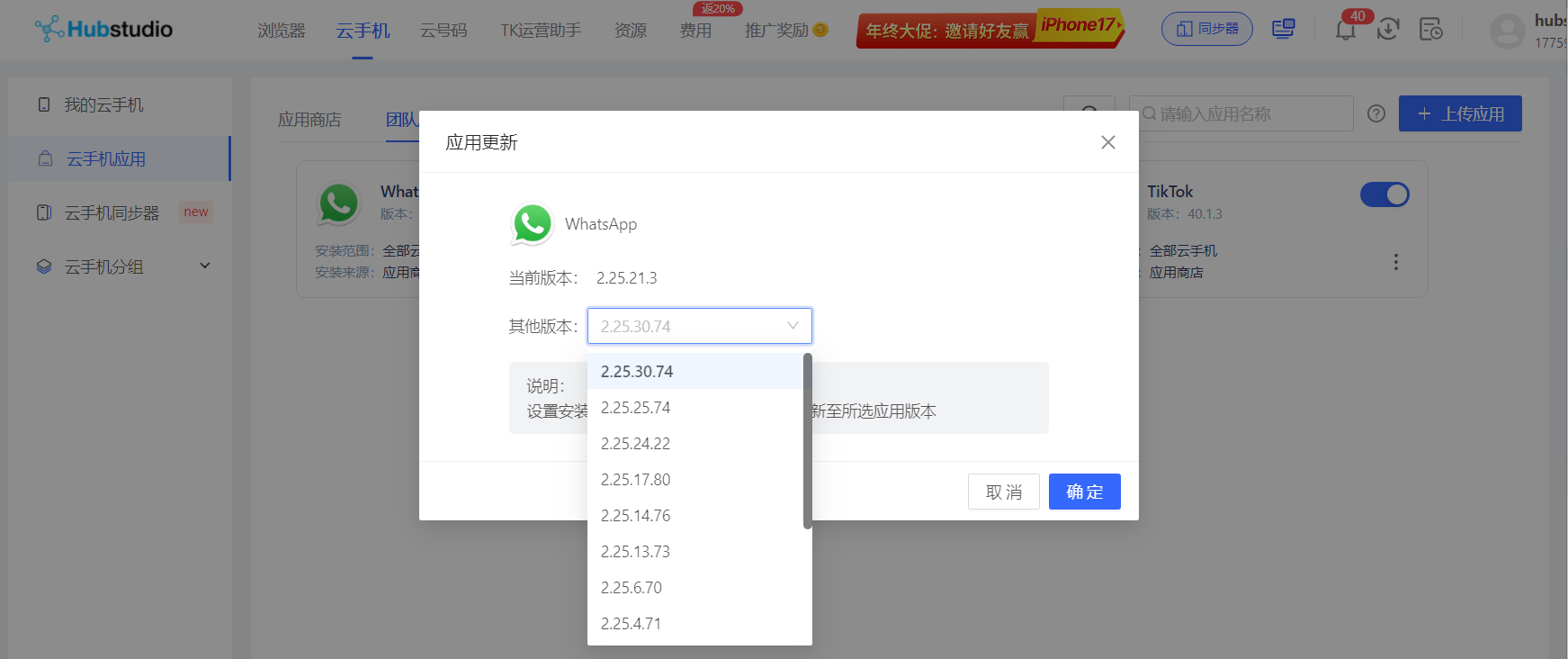Select 我的云手机 in sidebar
The image size is (1568, 659).
tap(120, 105)
